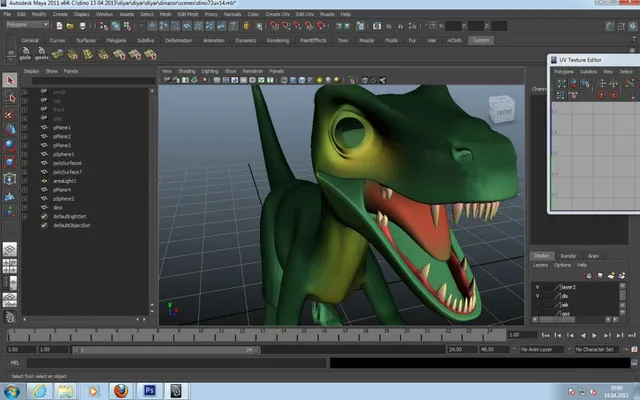The width and height of the screenshot is (640, 400).
Task: Open the No Character Set dropdown
Action: pyautogui.click(x=598, y=349)
